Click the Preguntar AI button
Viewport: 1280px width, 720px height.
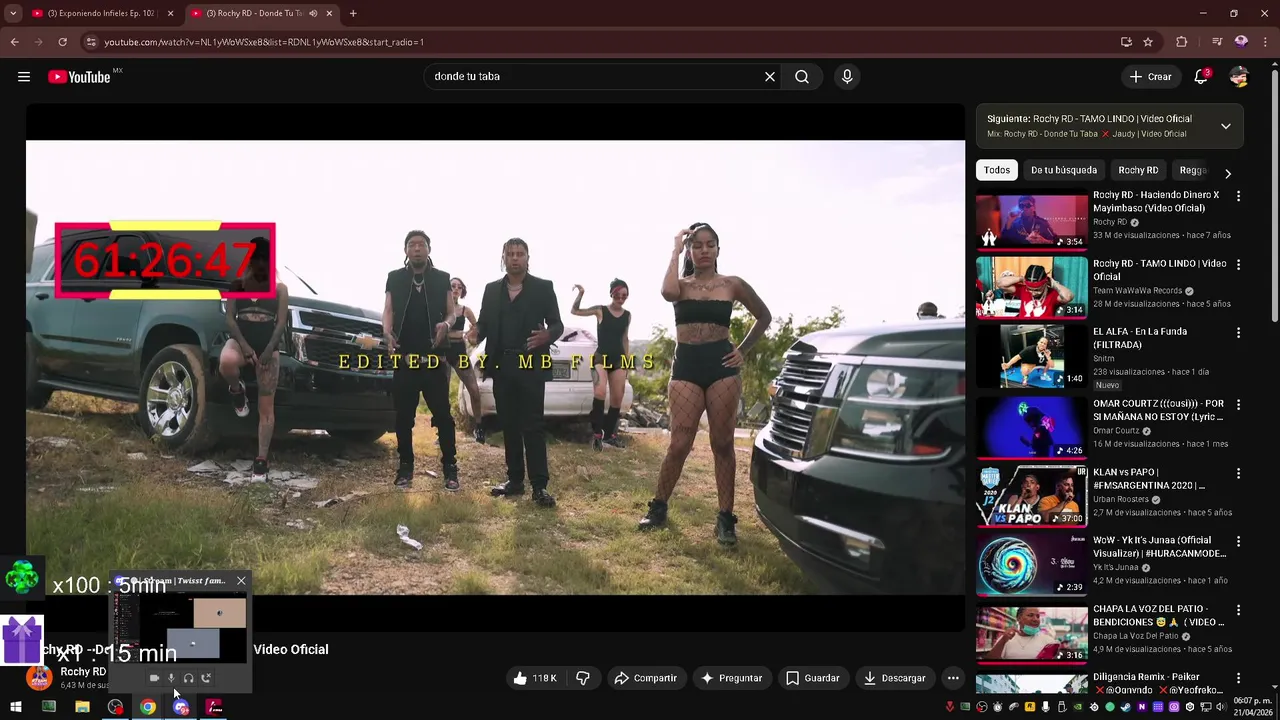tap(731, 678)
